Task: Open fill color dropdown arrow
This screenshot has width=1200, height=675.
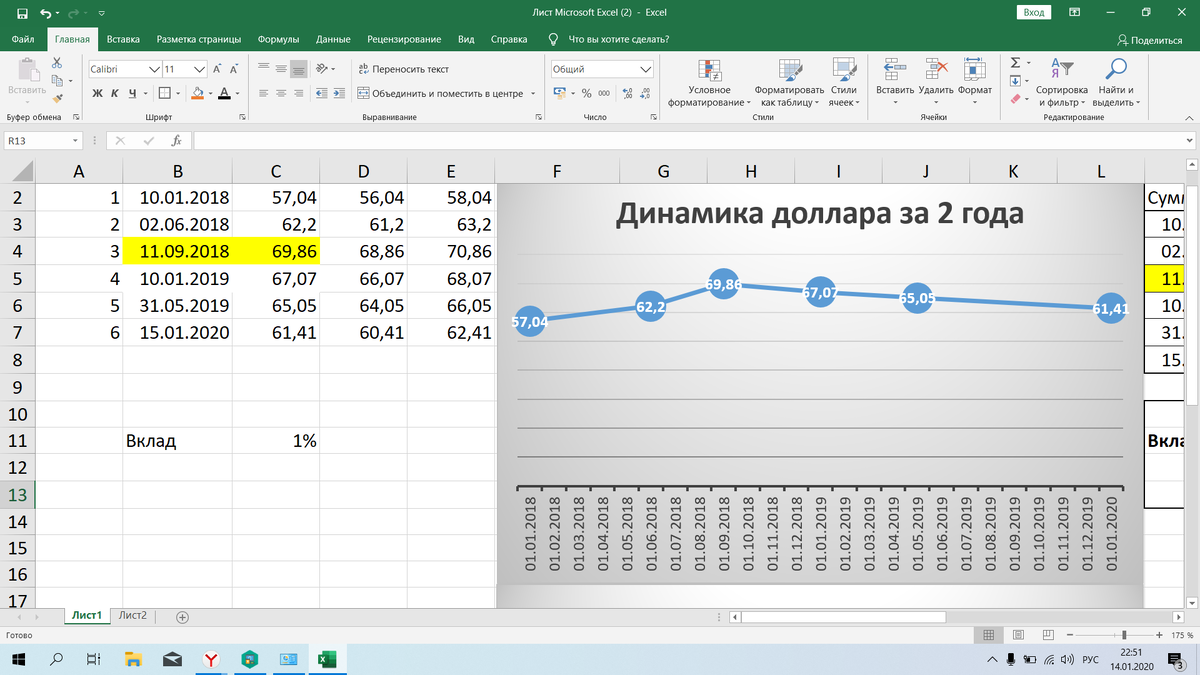Action: tap(209, 93)
